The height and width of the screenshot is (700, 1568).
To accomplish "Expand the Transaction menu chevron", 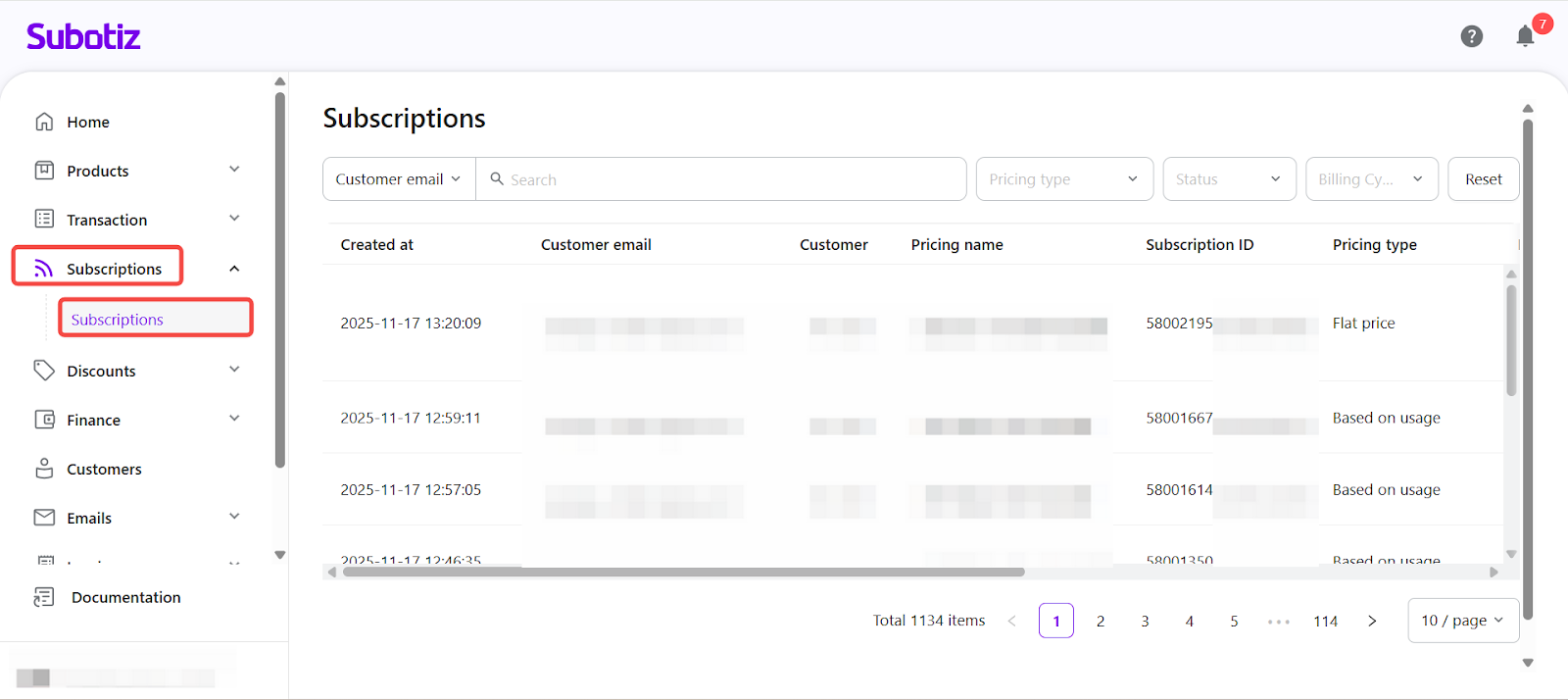I will (234, 219).
